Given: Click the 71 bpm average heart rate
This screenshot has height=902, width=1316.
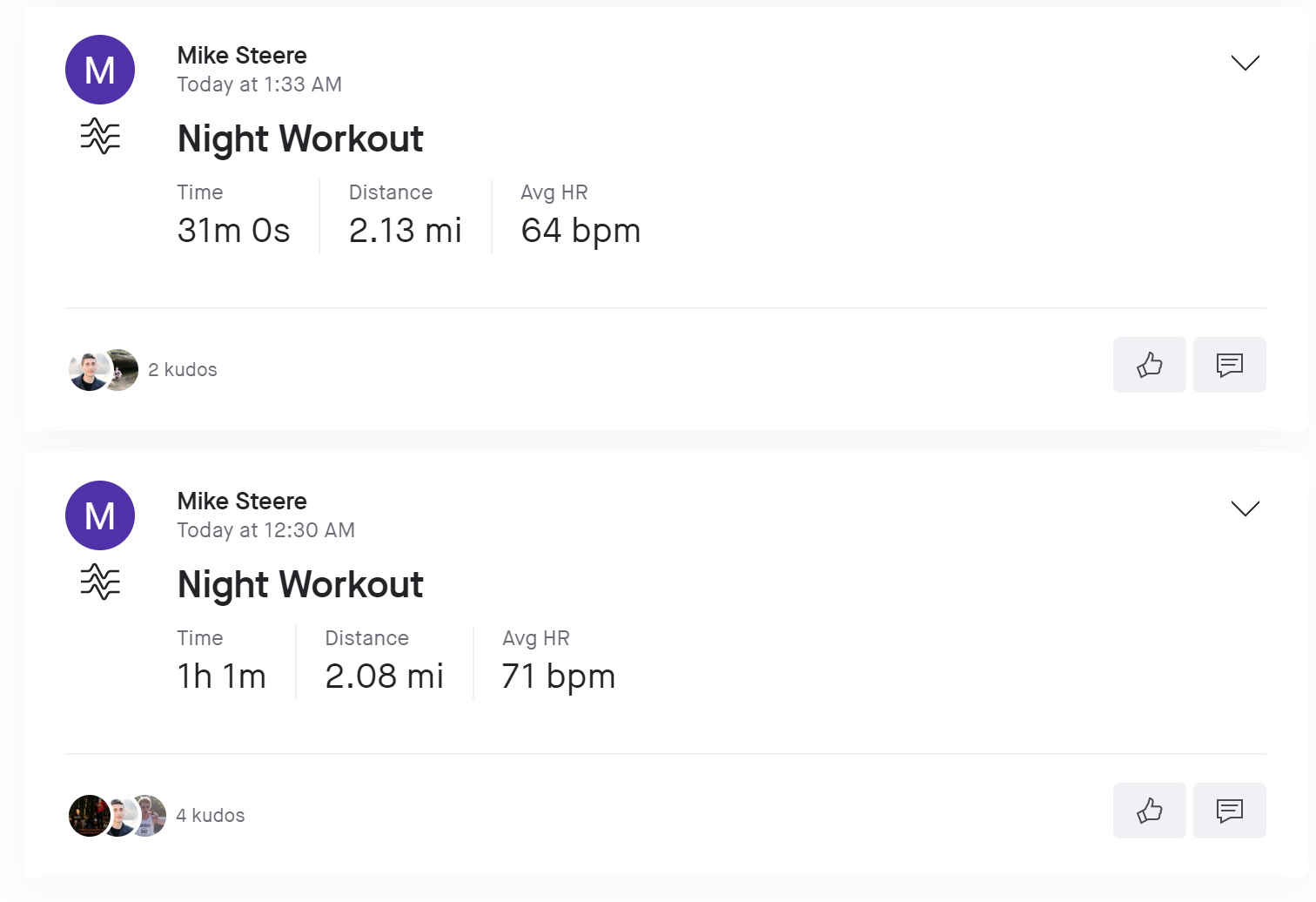Looking at the screenshot, I should click(x=559, y=676).
